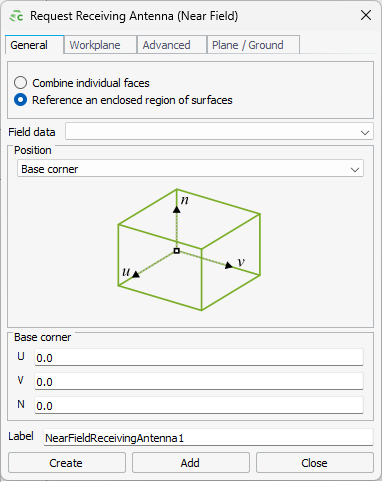The width and height of the screenshot is (382, 482).
Task: Click the base corner marker in the cuboid diagram
Action: click(177, 251)
